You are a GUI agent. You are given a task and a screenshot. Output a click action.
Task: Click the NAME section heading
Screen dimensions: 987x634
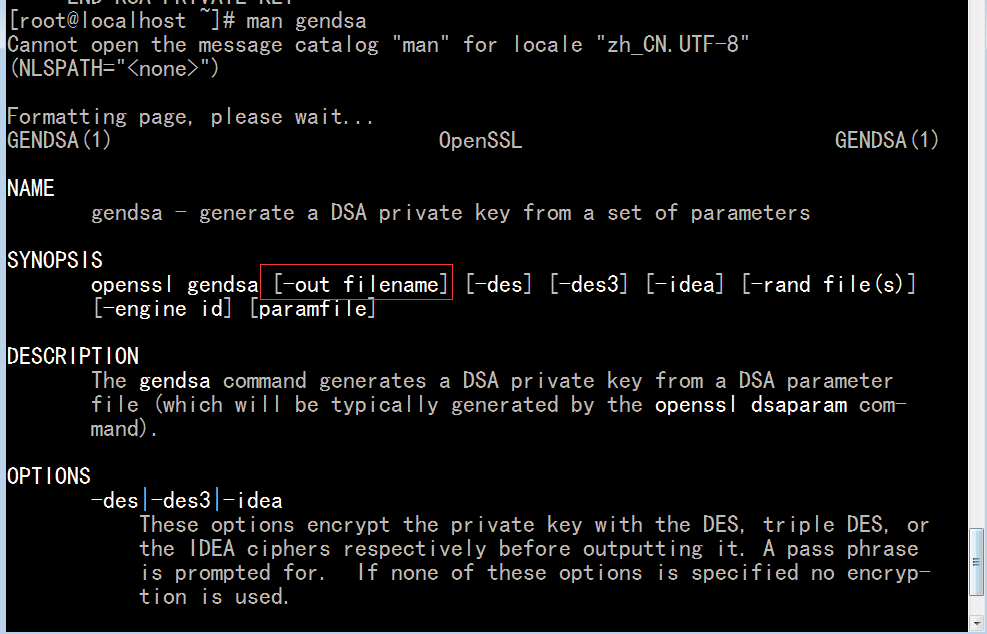[x=31, y=188]
